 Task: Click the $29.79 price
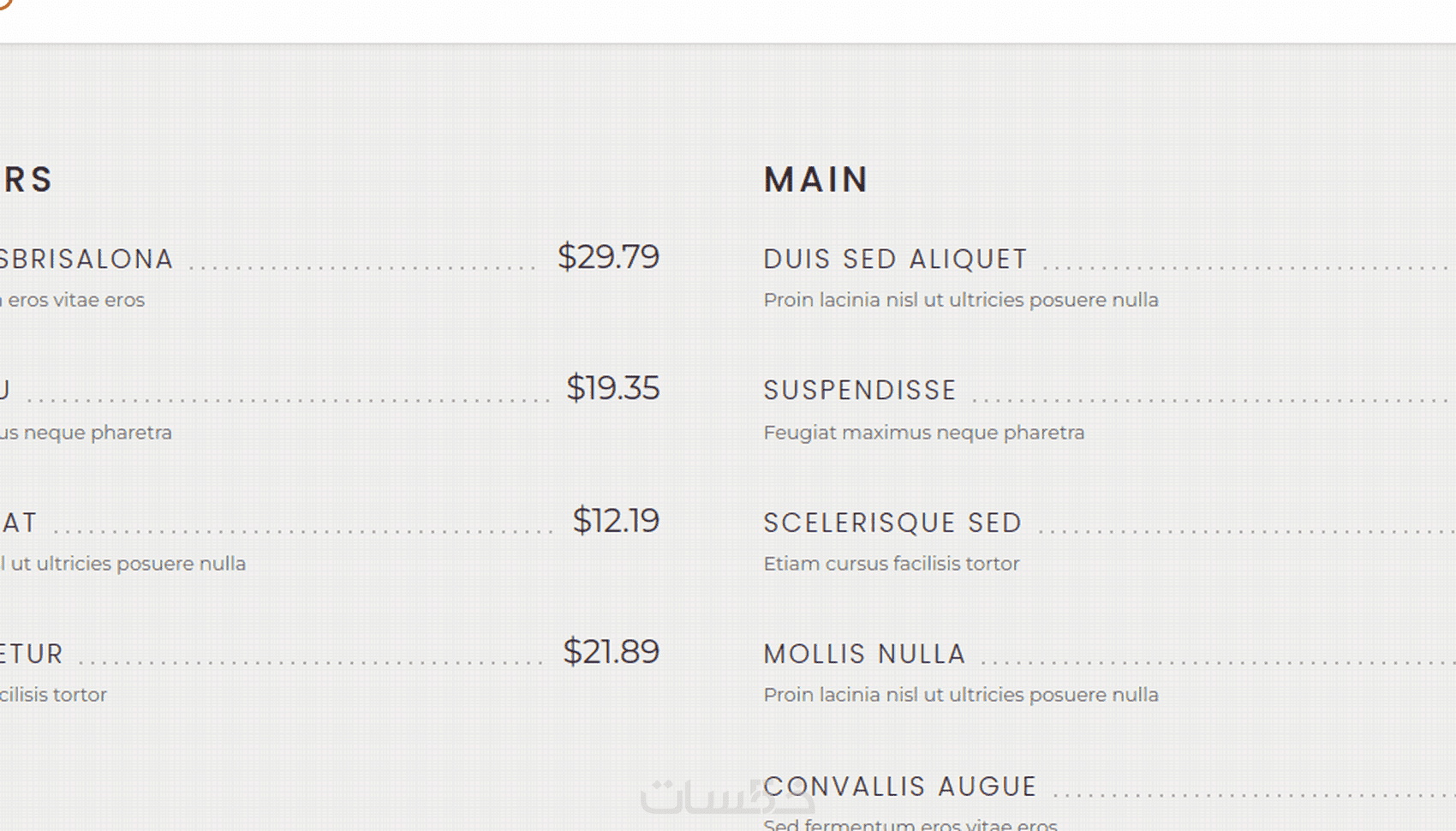tap(608, 257)
